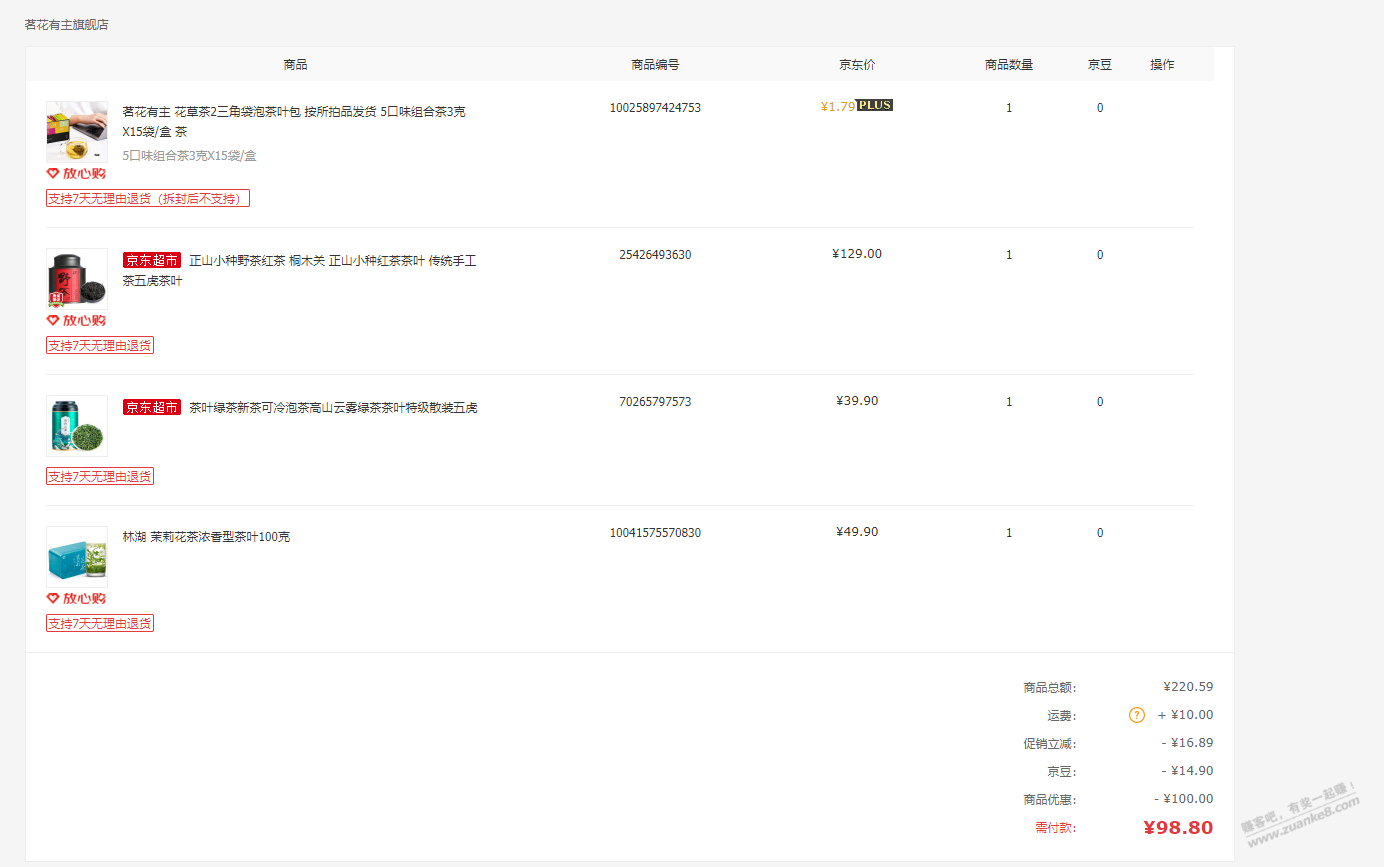
Task: Click the 京东超市 tag on the 正山小种 item
Action: pos(152,260)
